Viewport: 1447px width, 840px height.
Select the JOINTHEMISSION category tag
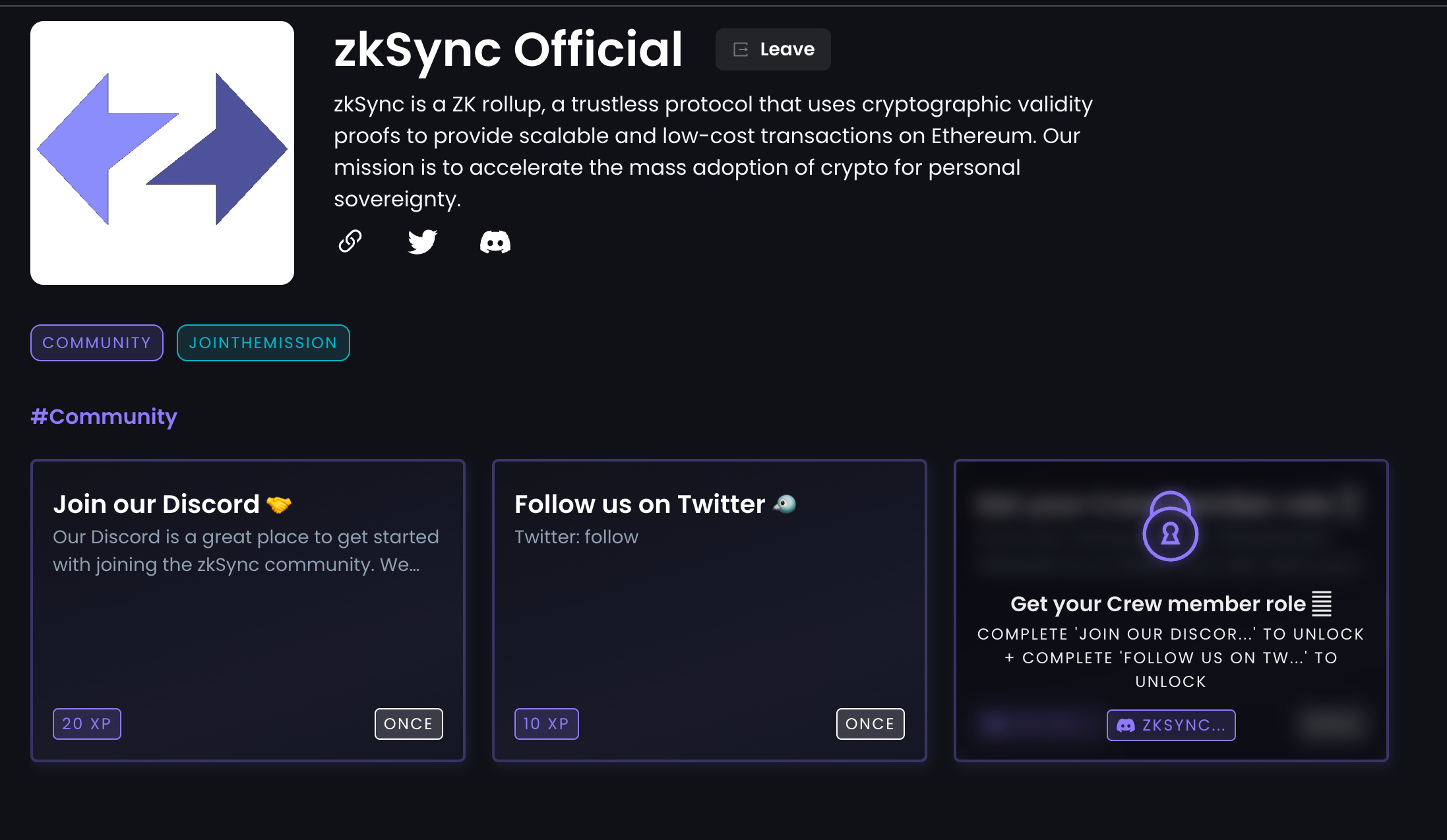pos(263,343)
